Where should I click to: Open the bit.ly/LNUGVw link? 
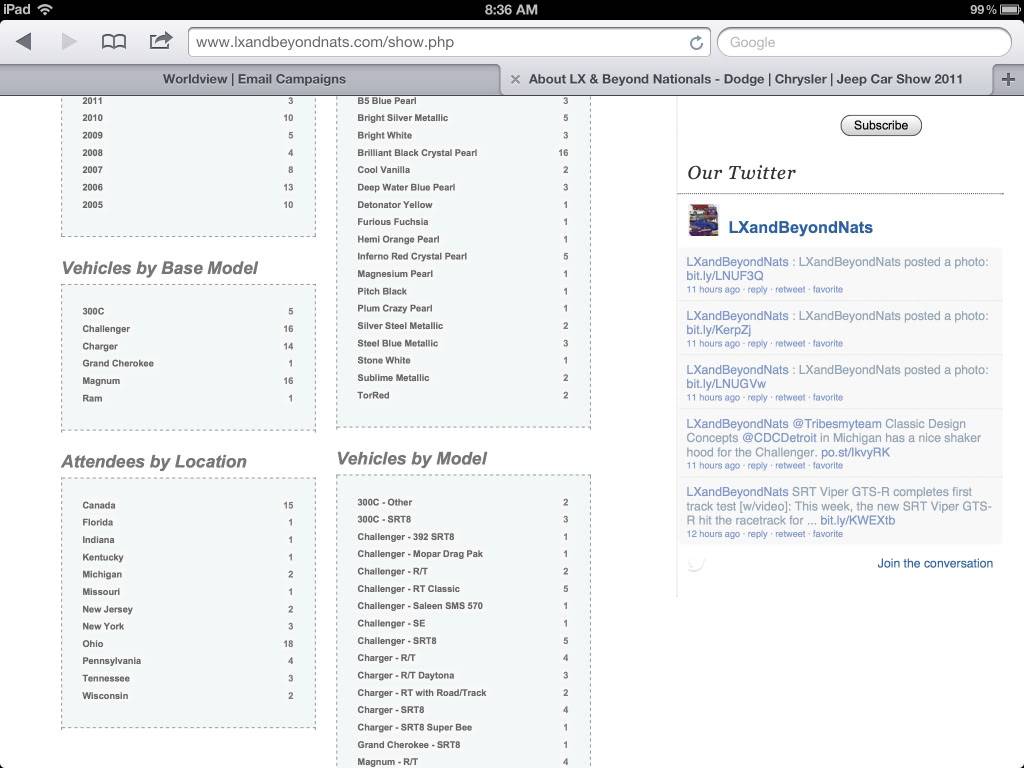coord(726,384)
